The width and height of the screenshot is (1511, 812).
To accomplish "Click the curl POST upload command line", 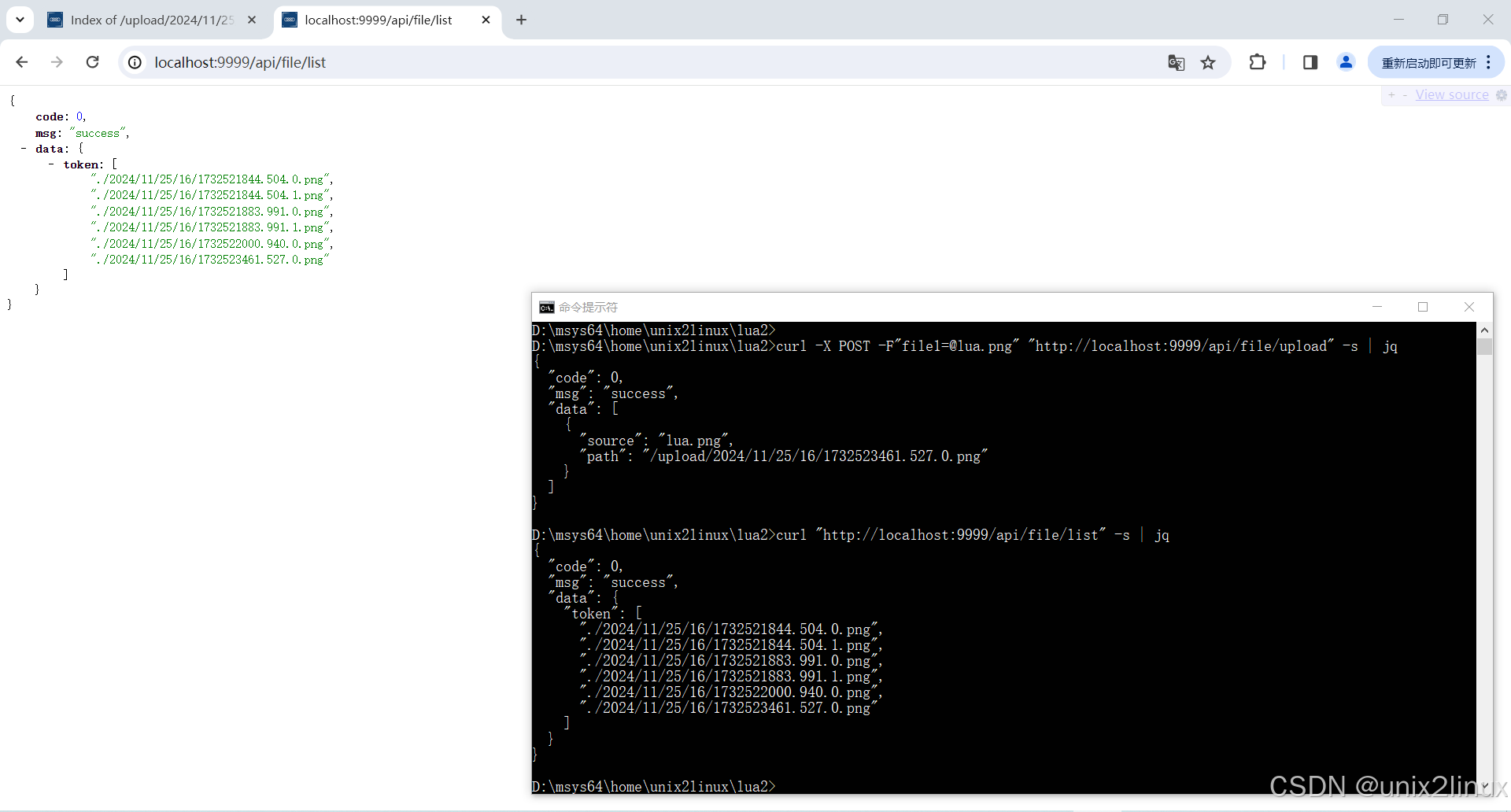I will tap(965, 346).
